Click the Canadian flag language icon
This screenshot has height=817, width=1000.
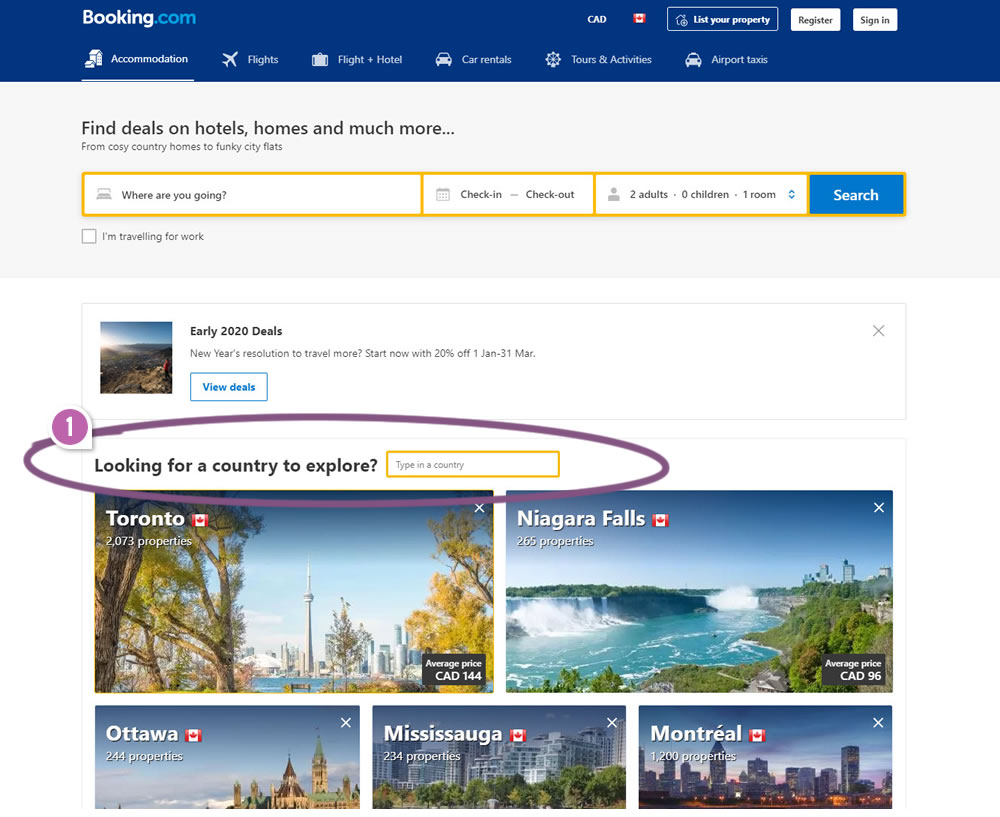pyautogui.click(x=639, y=19)
